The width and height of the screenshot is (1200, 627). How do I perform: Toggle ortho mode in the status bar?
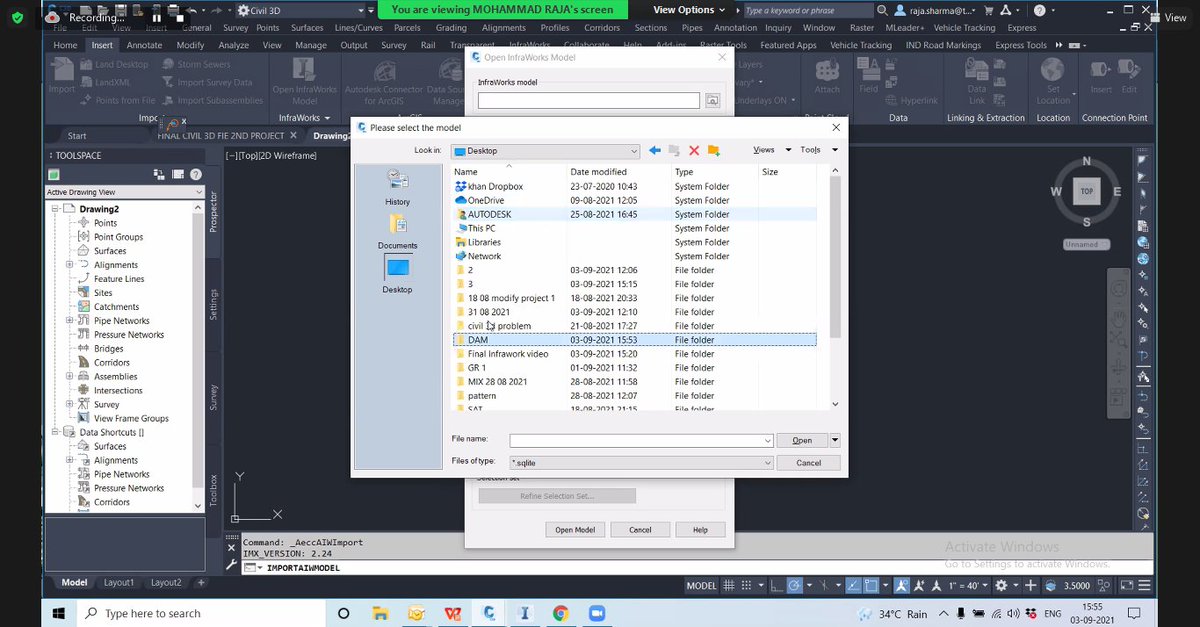[x=775, y=585]
